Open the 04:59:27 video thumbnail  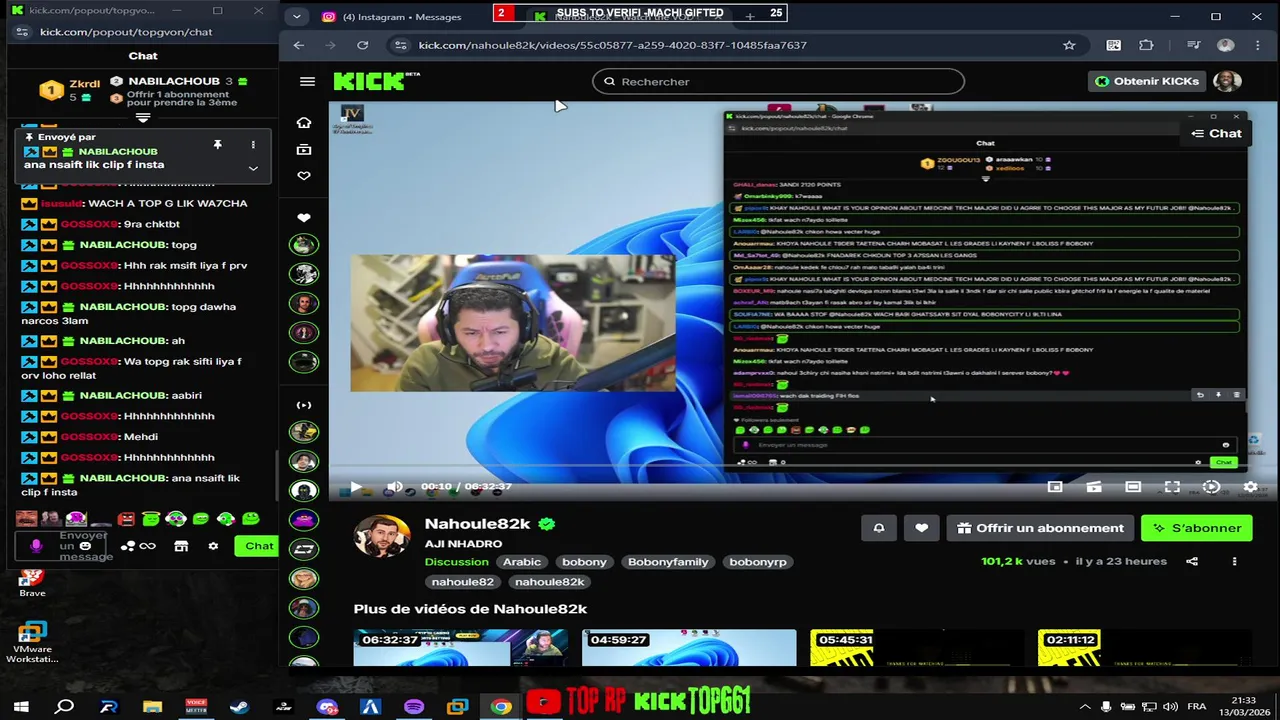coord(689,647)
